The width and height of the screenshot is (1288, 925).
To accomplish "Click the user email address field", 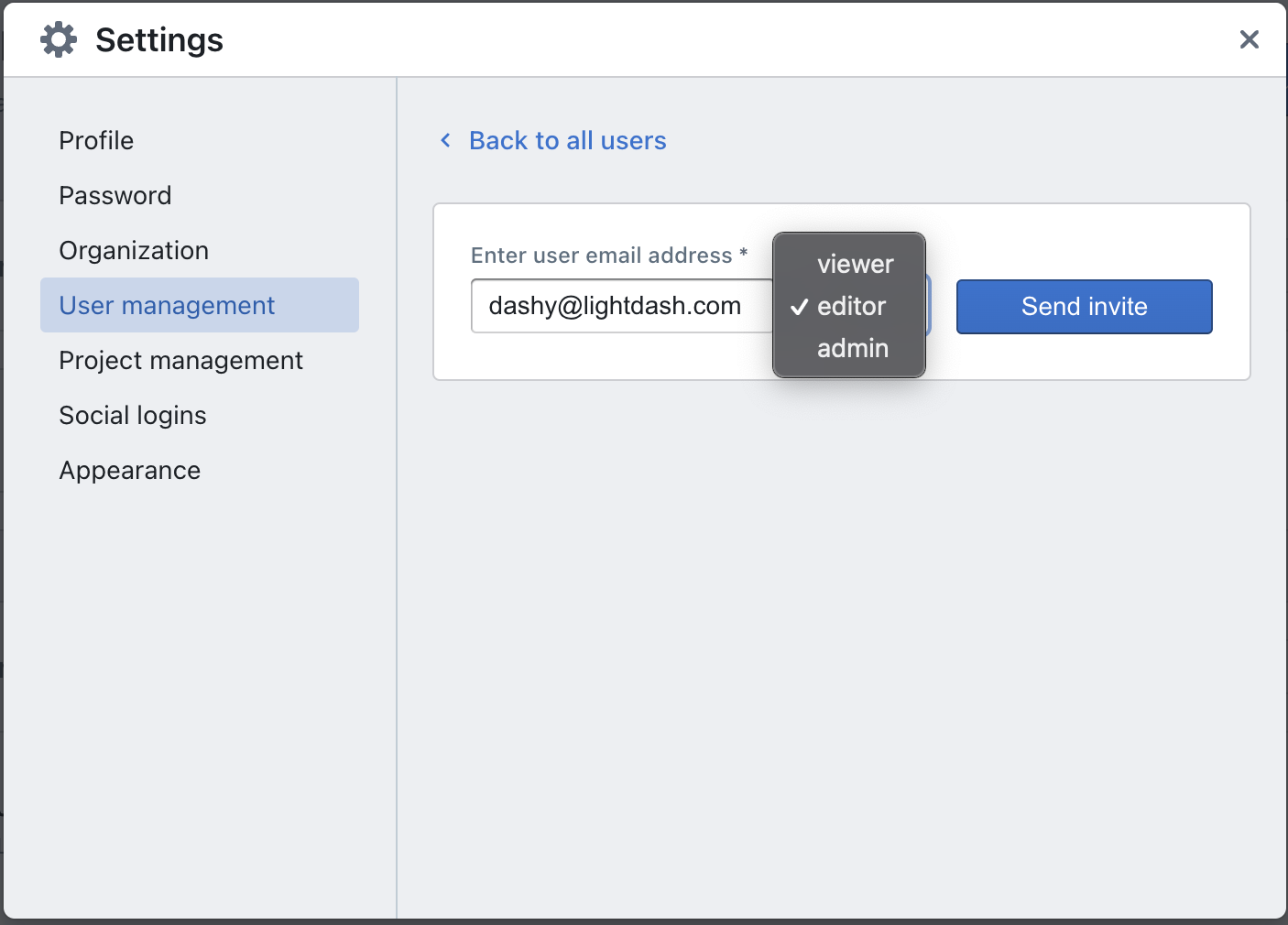I will 618,306.
